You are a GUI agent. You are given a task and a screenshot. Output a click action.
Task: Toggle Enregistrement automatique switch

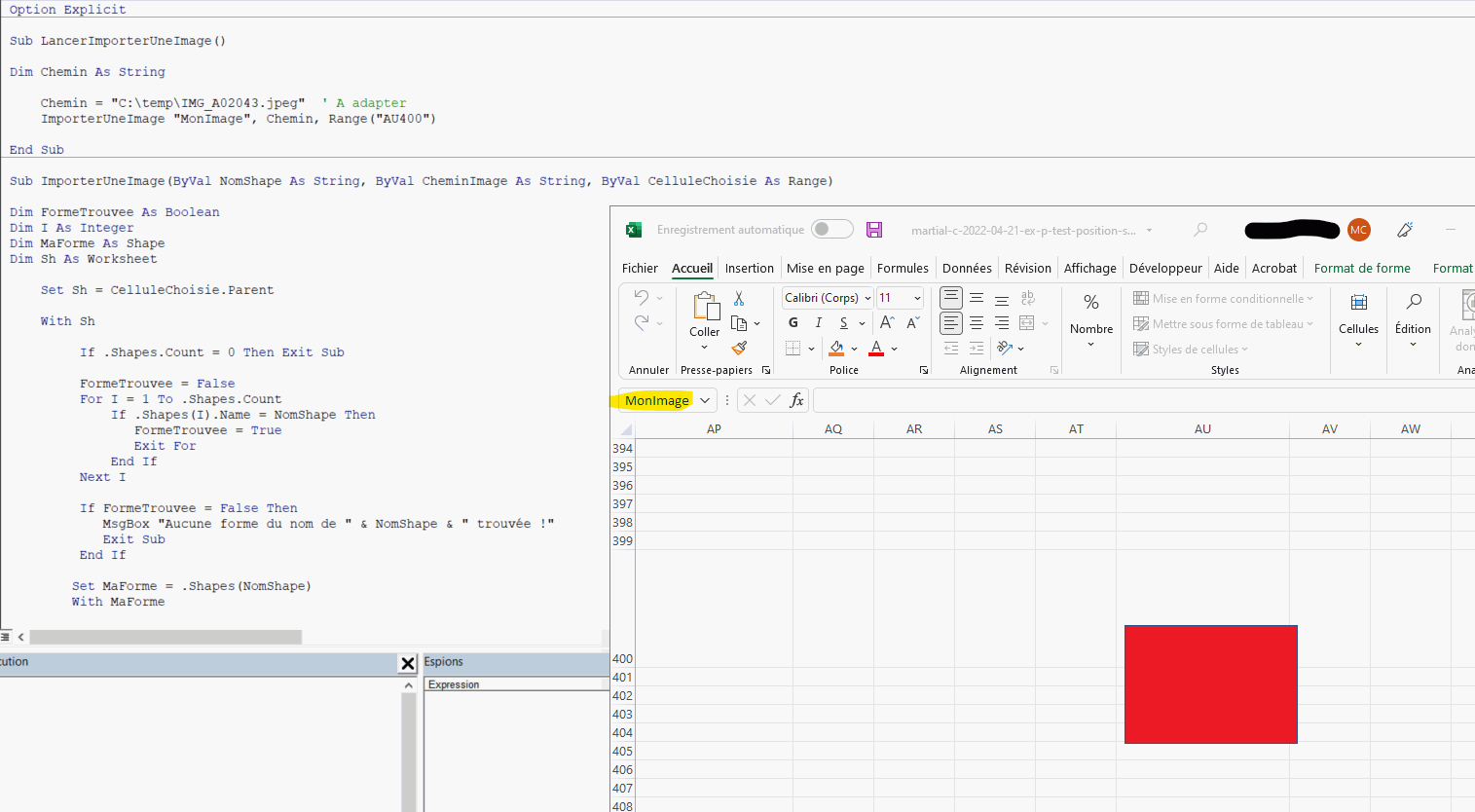click(x=832, y=230)
